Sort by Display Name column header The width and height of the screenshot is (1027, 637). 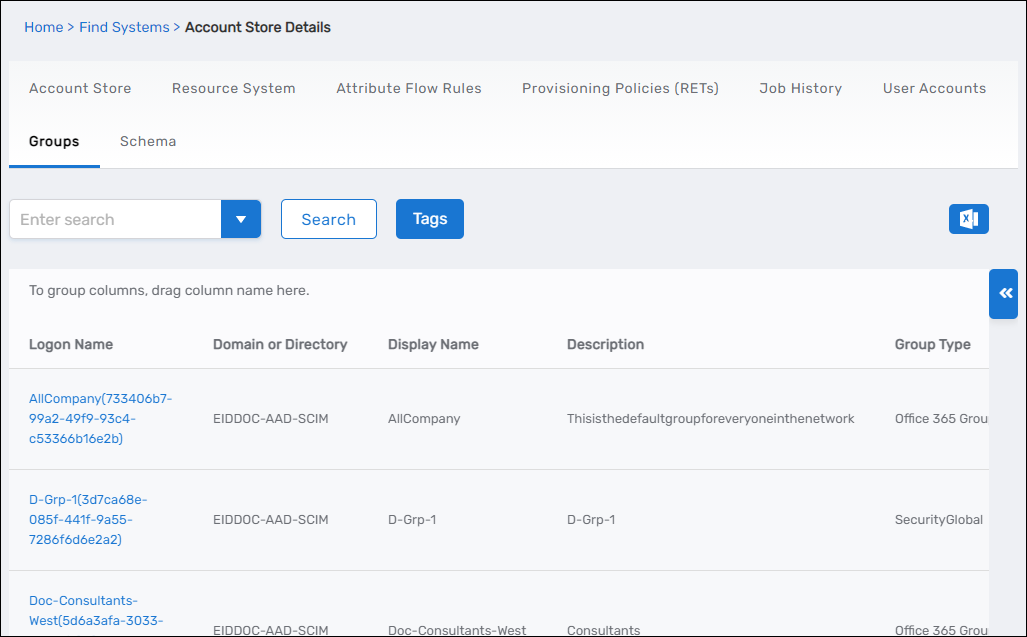tap(433, 344)
